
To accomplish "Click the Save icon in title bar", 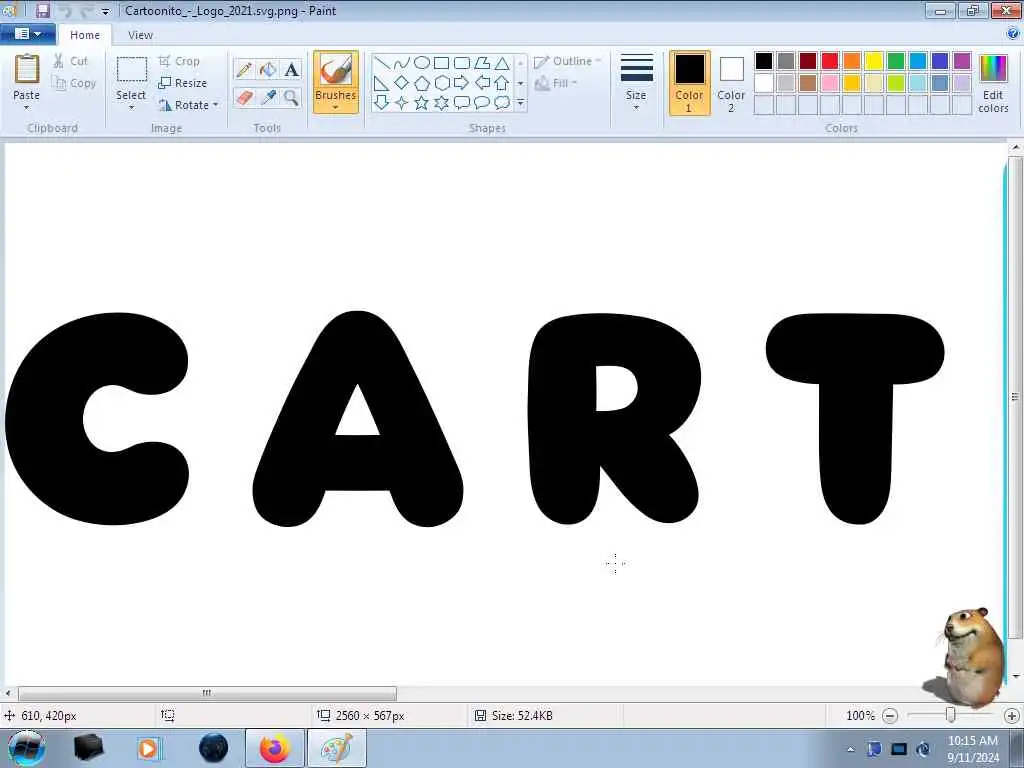I will click(42, 10).
